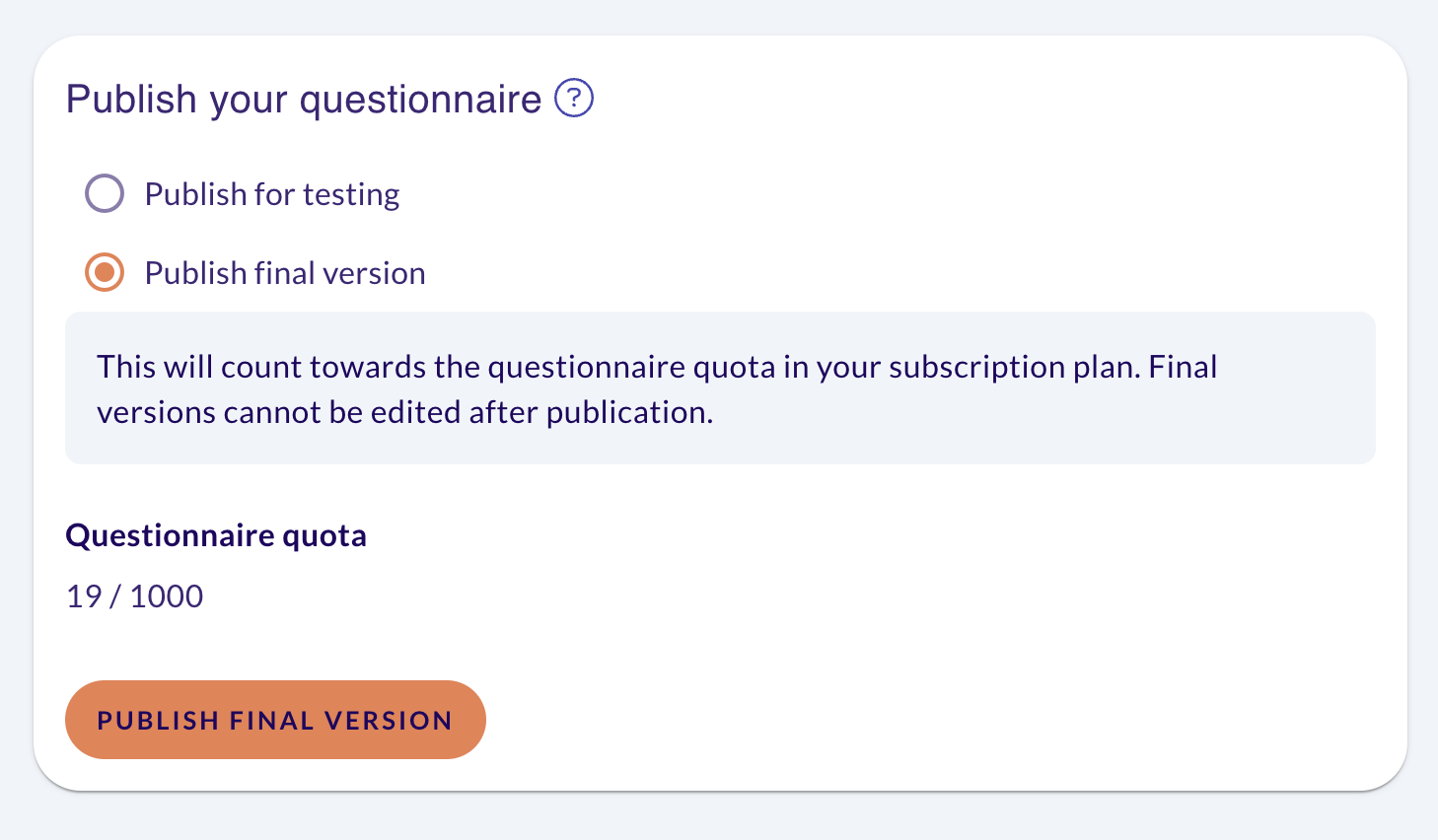Click the gray subscription quota notice box
1438x840 pixels.
[x=720, y=388]
